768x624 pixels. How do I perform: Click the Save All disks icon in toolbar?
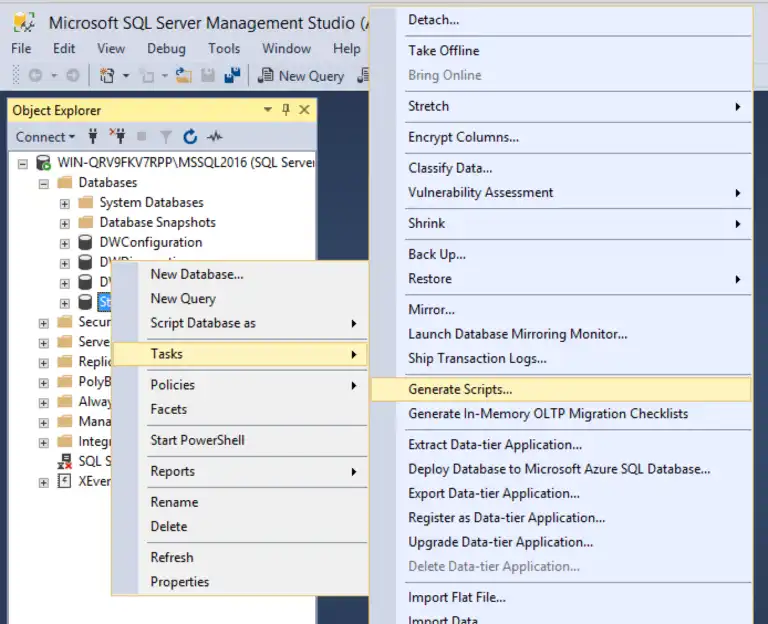click(x=232, y=76)
